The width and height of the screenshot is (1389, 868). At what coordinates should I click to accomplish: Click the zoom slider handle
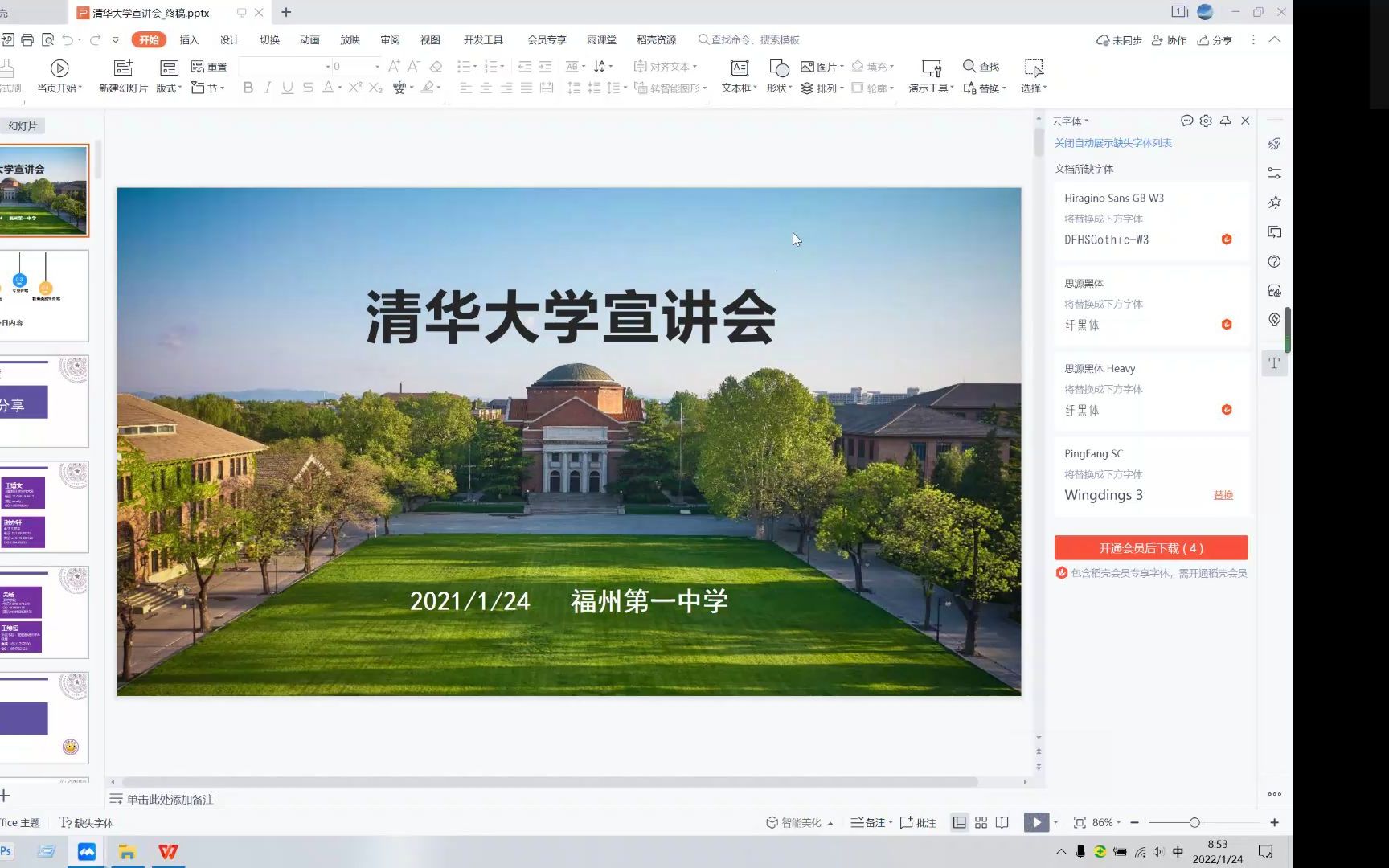point(1194,823)
